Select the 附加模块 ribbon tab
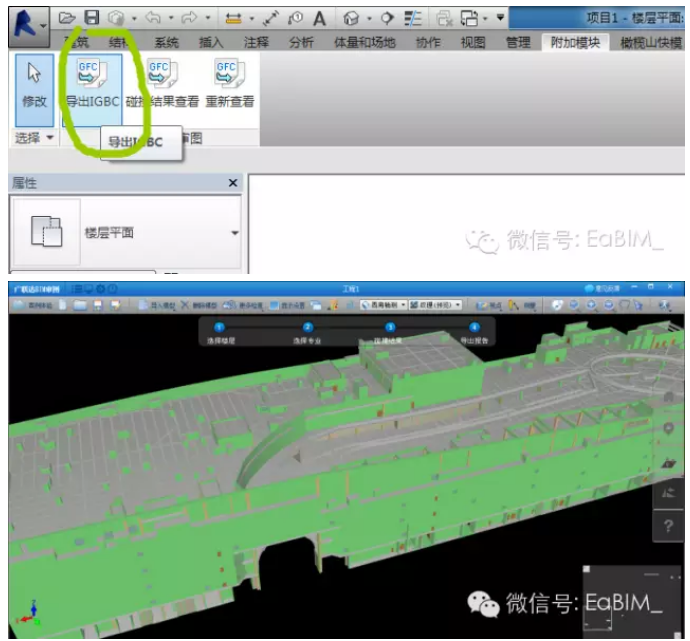 click(576, 43)
